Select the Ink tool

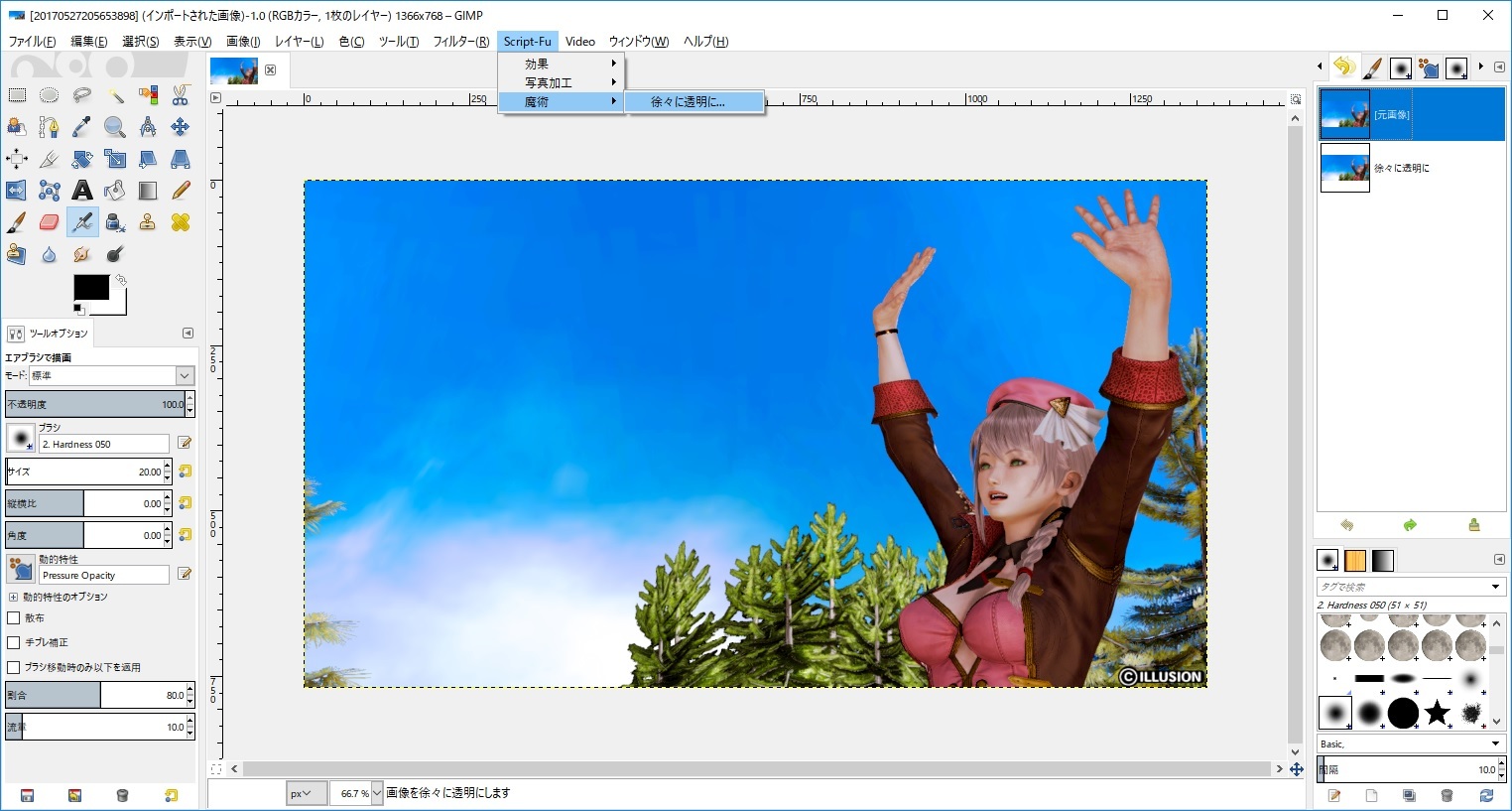tap(115, 222)
